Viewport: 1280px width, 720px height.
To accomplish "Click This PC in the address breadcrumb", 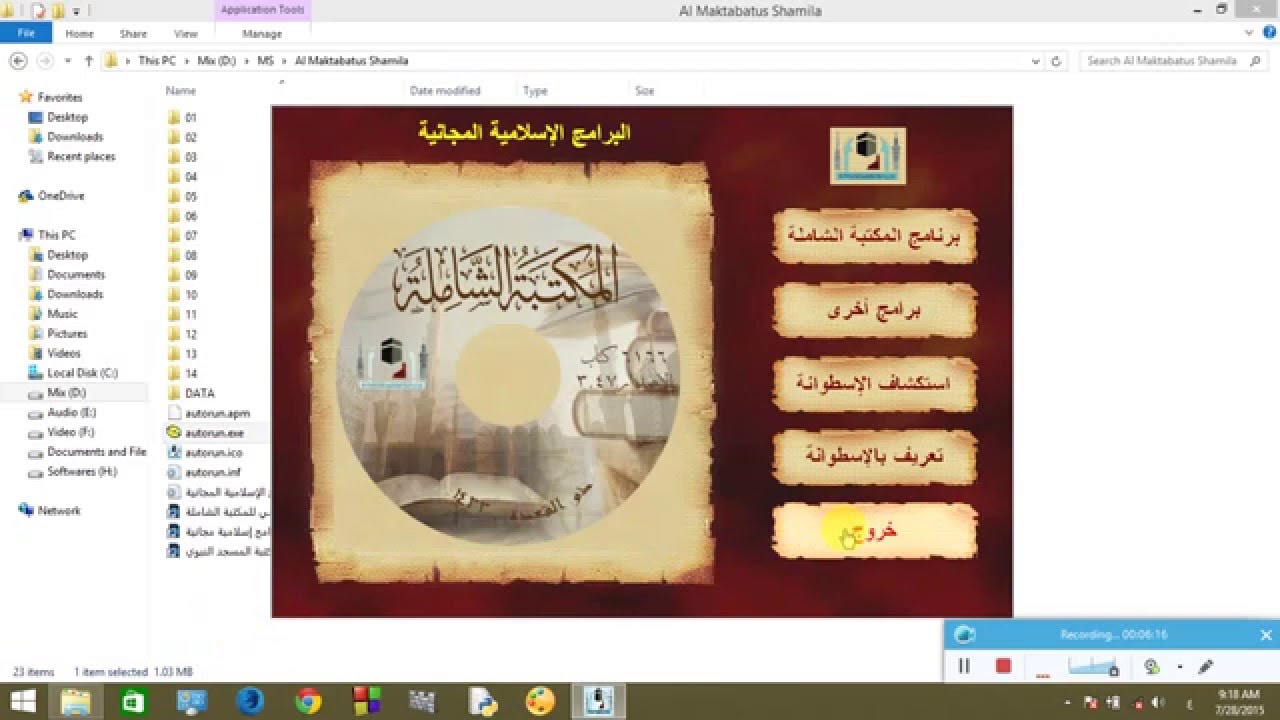I will point(157,61).
